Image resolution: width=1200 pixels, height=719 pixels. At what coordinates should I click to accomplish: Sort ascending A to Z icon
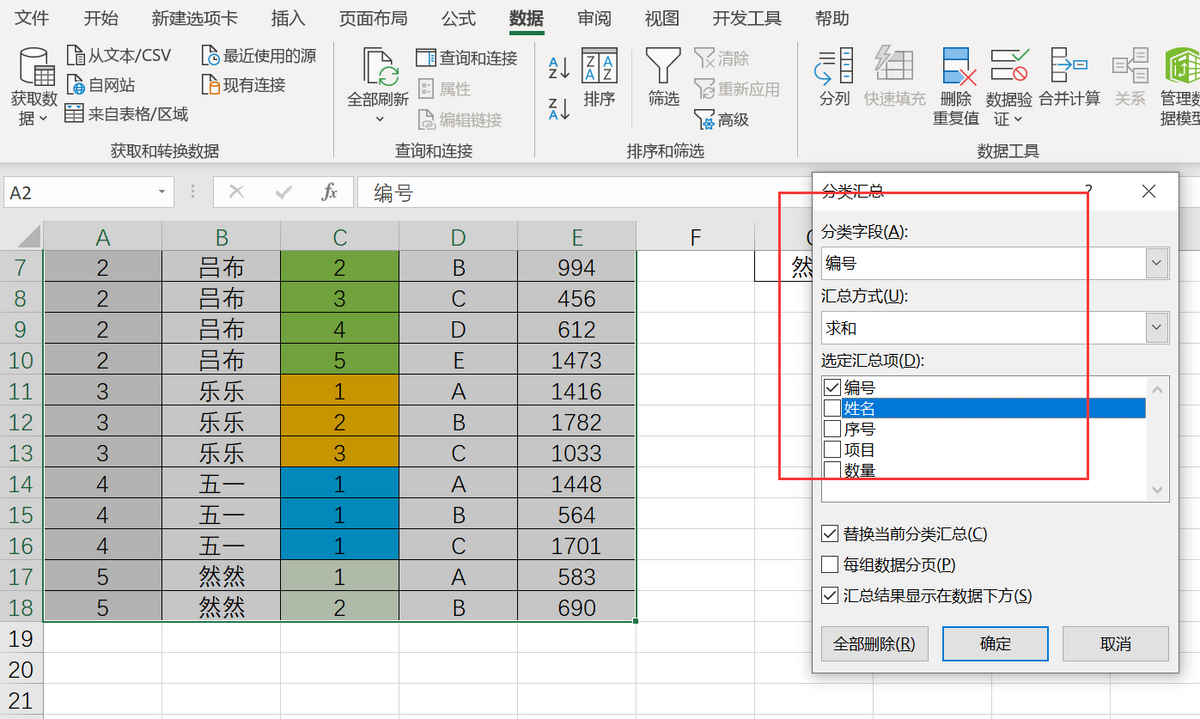pos(559,67)
